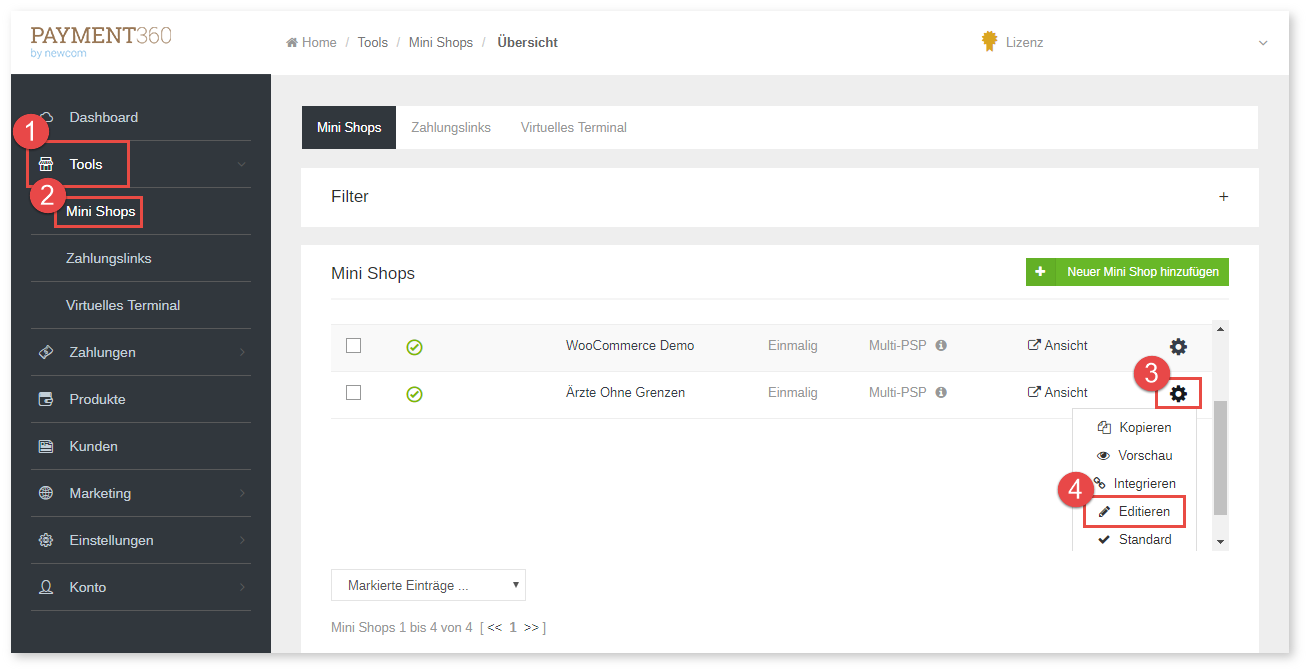This screenshot has width=1308, height=672.
Task: Open the Markierte Einträge dropdown
Action: tap(428, 585)
